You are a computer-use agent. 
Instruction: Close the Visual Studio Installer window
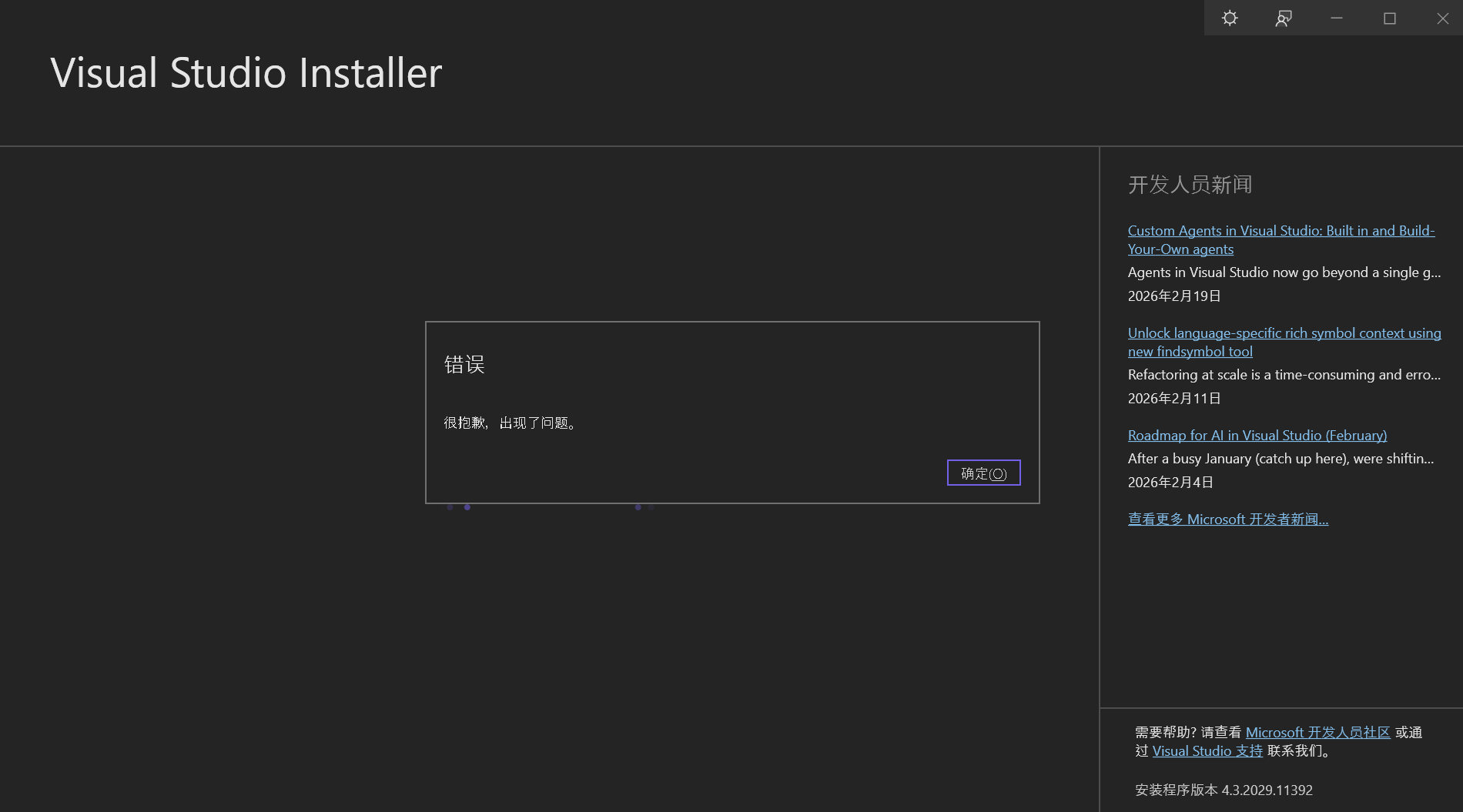tap(1442, 18)
